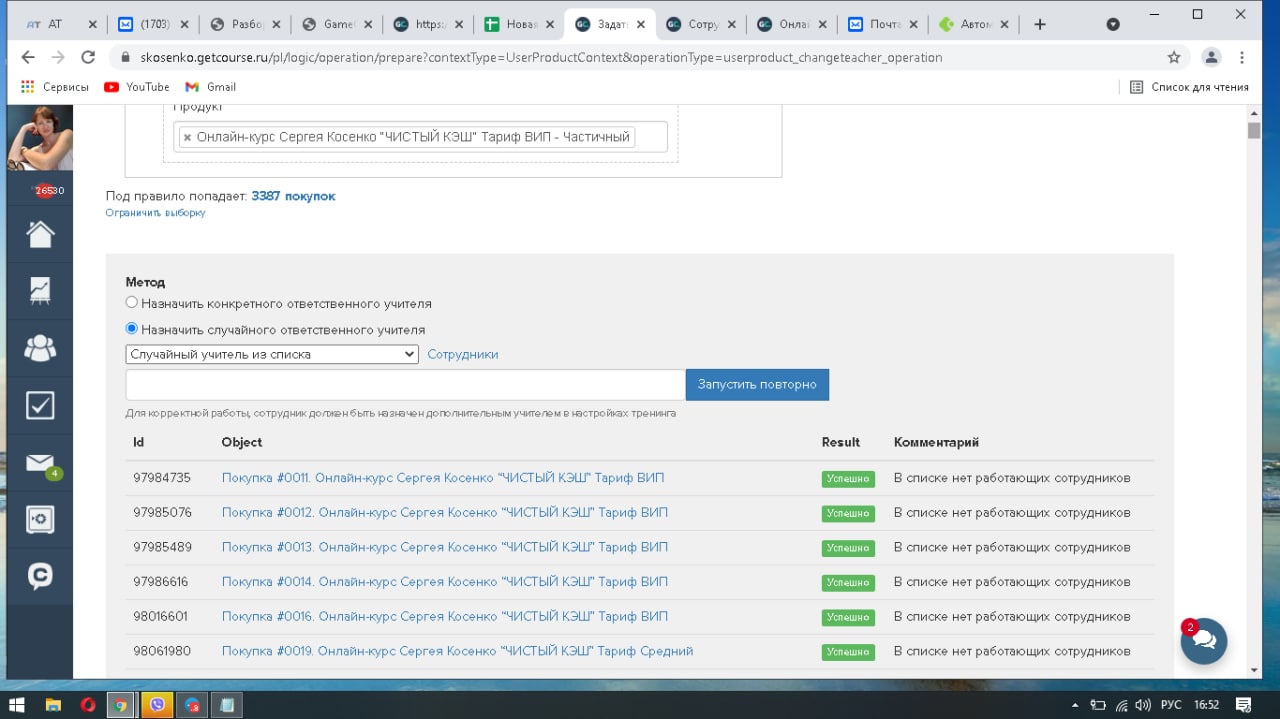This screenshot has height=719, width=1280.
Task: Open the notification center in the taskbar
Action: tap(1243, 705)
